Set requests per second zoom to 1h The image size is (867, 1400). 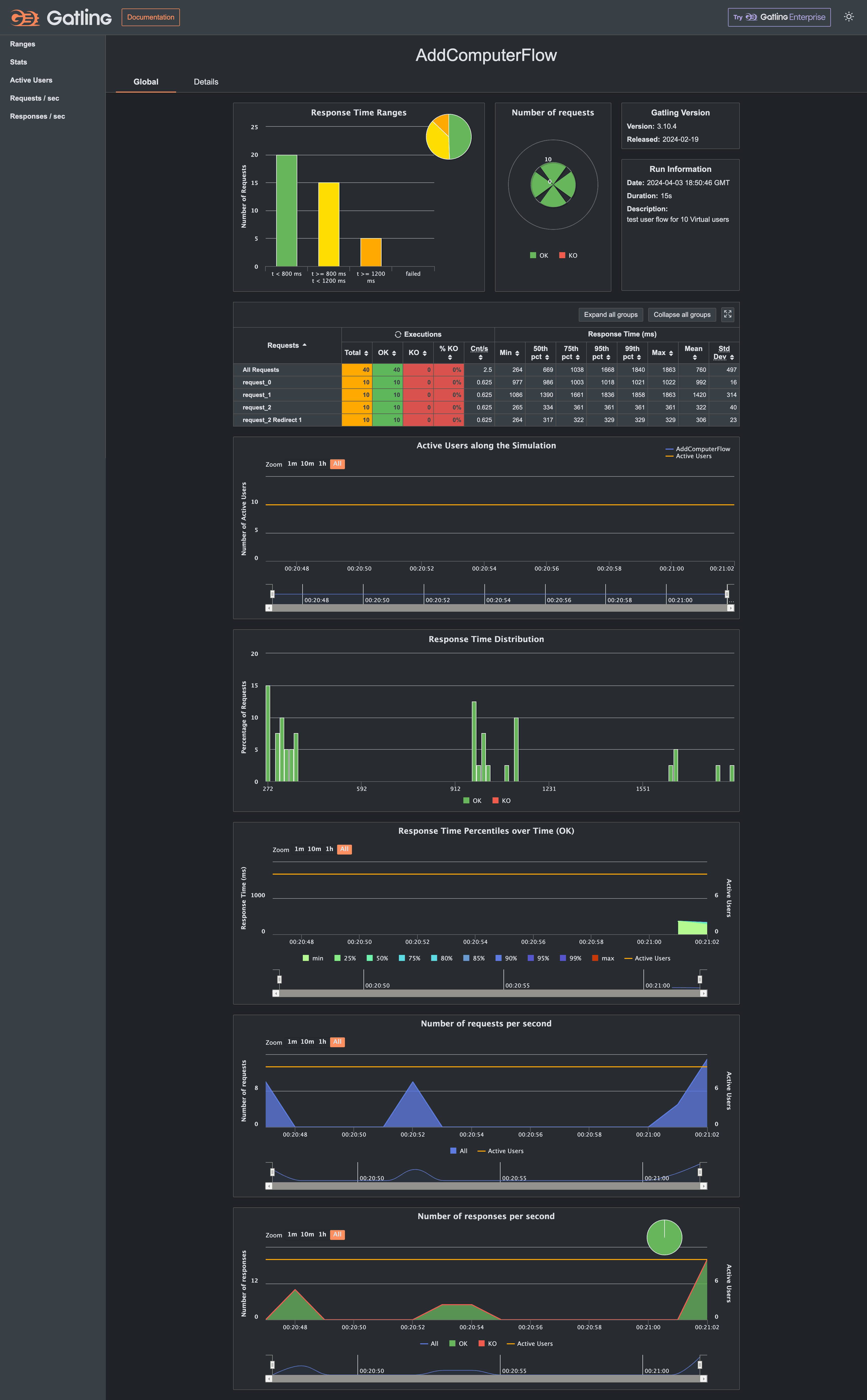(x=322, y=1041)
